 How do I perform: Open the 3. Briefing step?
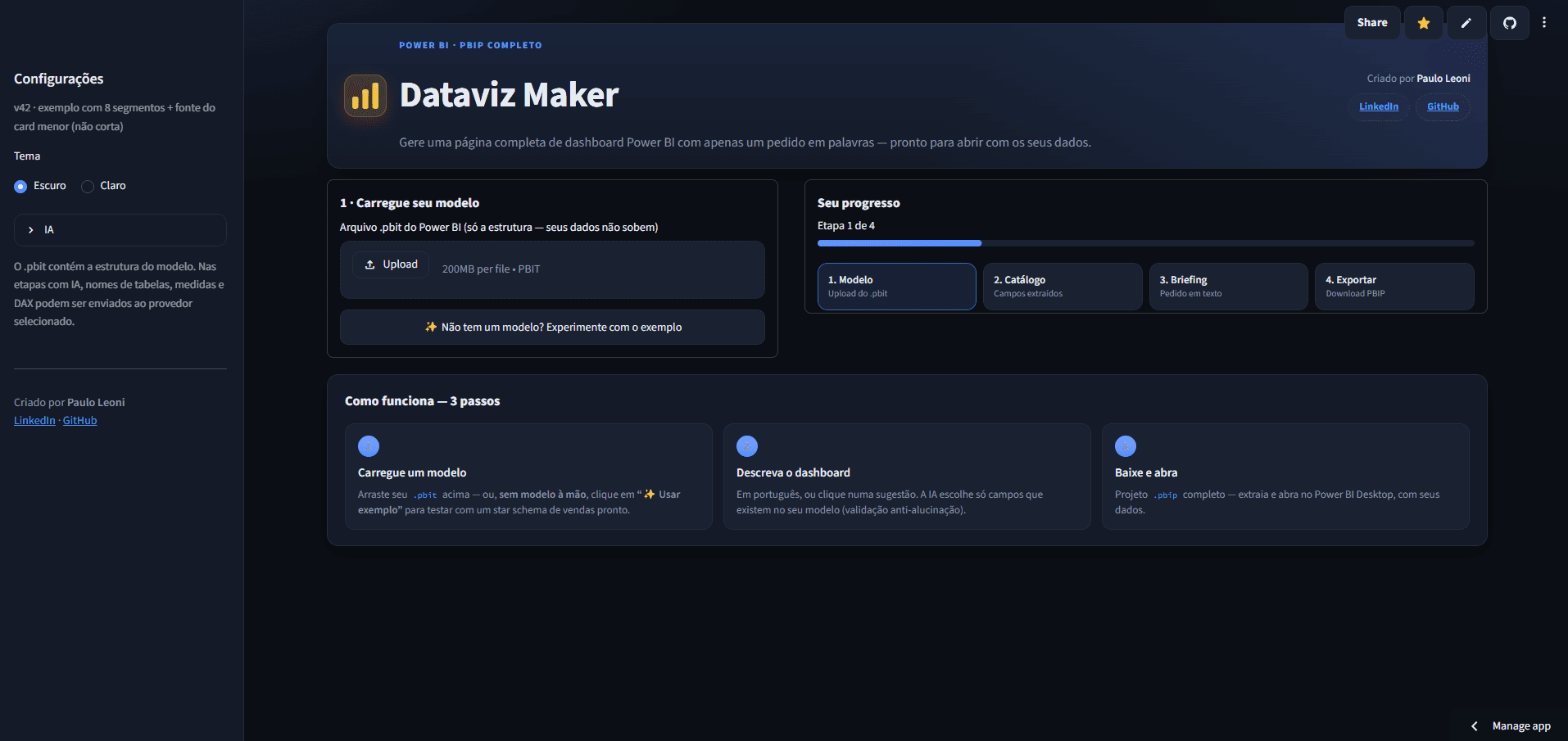[x=1228, y=287]
